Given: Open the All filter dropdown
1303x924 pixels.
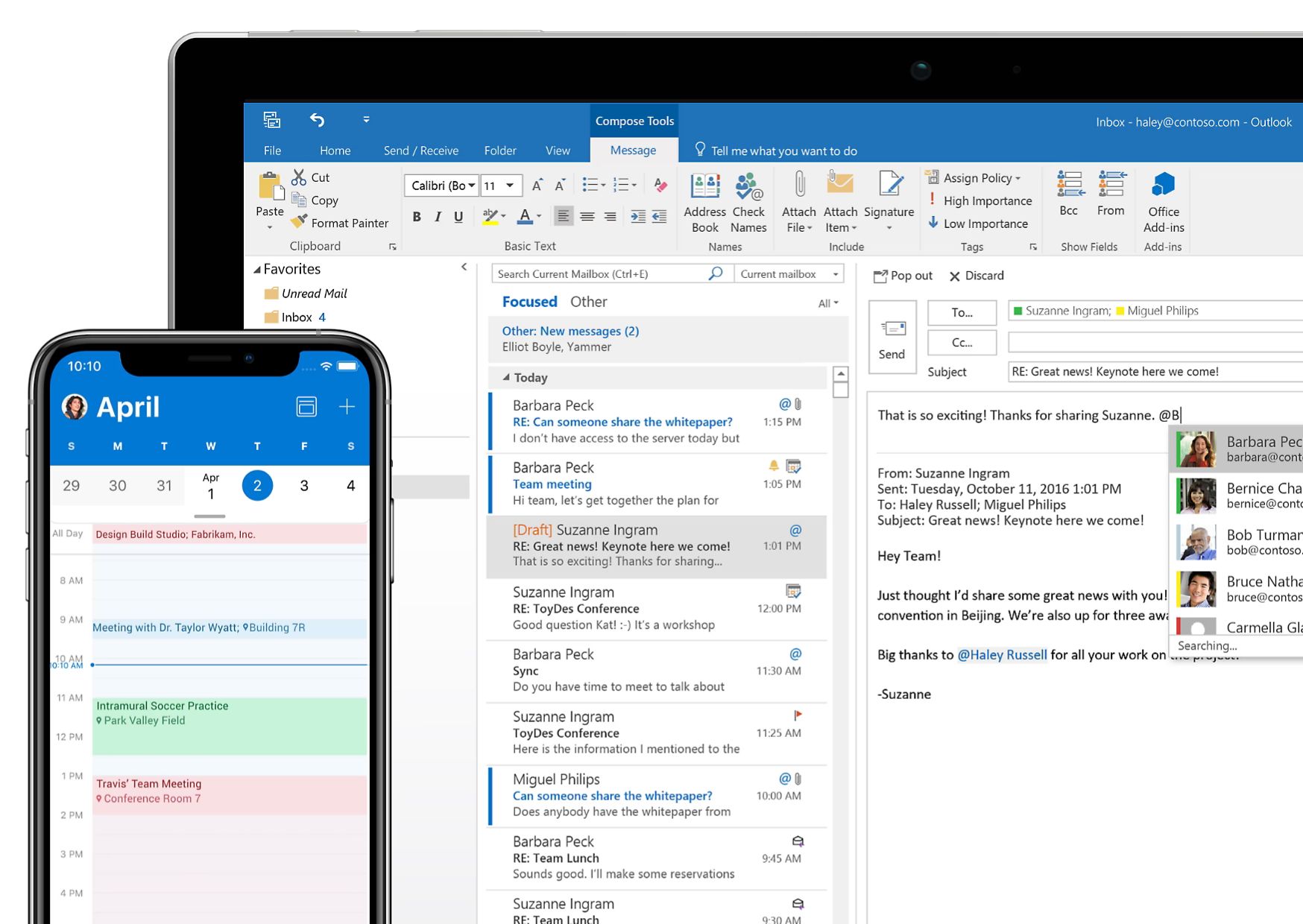Looking at the screenshot, I should [828, 303].
